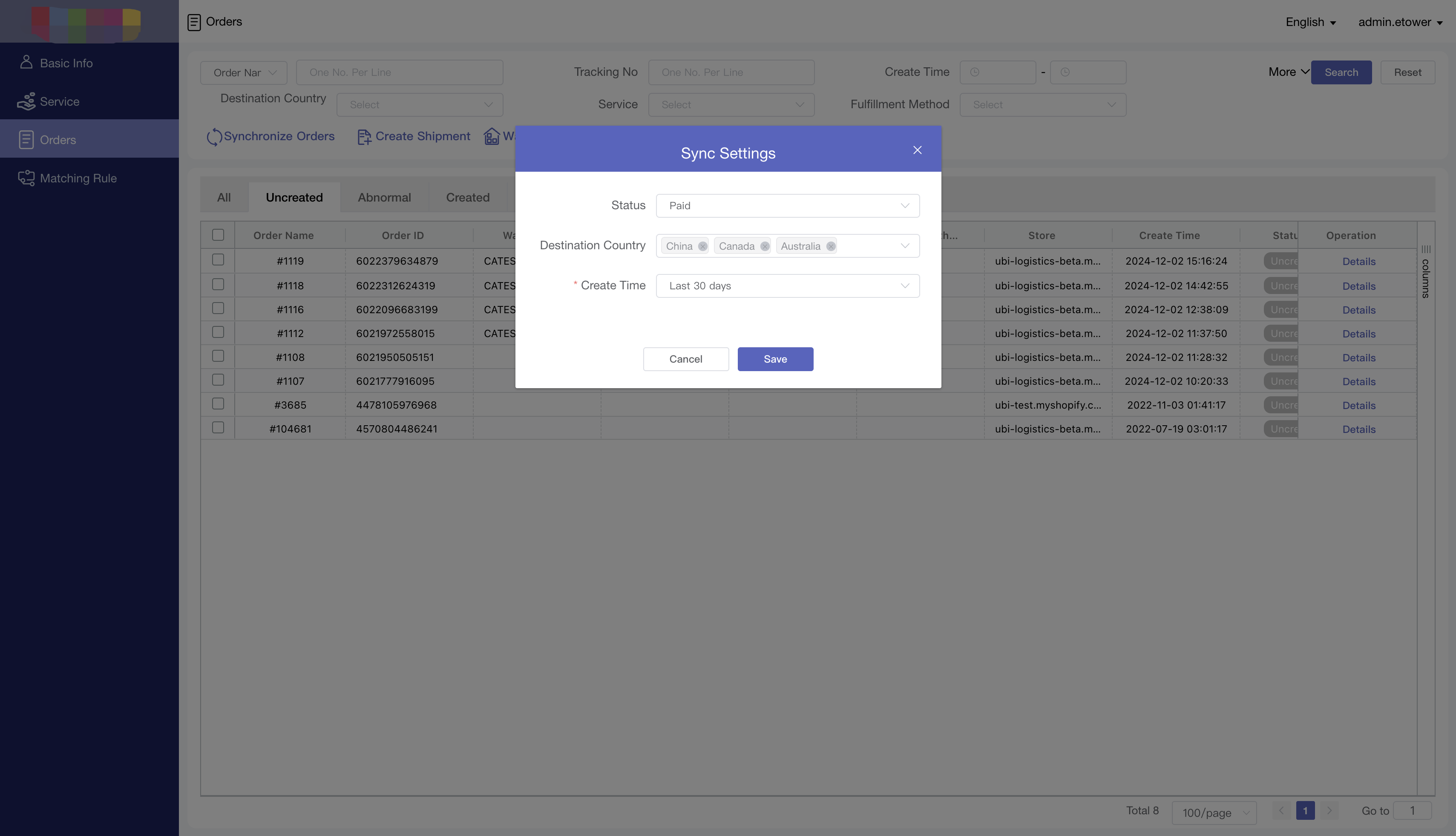Switch to the Uncreated tab

294,198
